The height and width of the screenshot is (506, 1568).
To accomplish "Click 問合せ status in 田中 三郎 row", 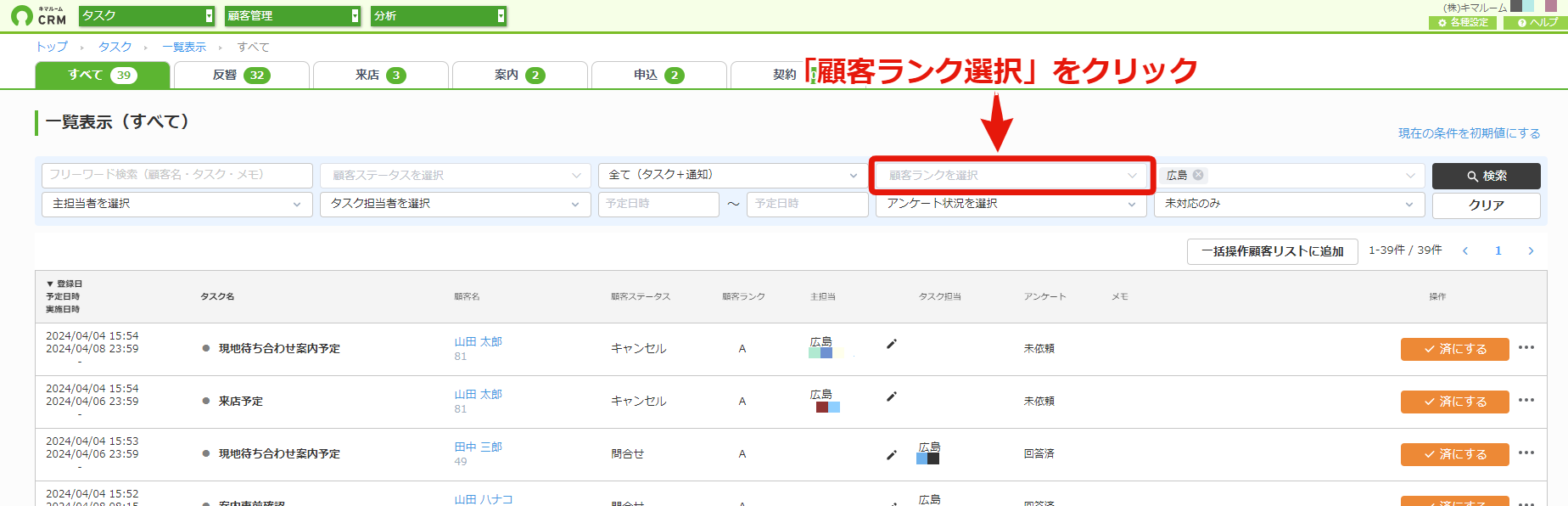I will click(x=628, y=454).
